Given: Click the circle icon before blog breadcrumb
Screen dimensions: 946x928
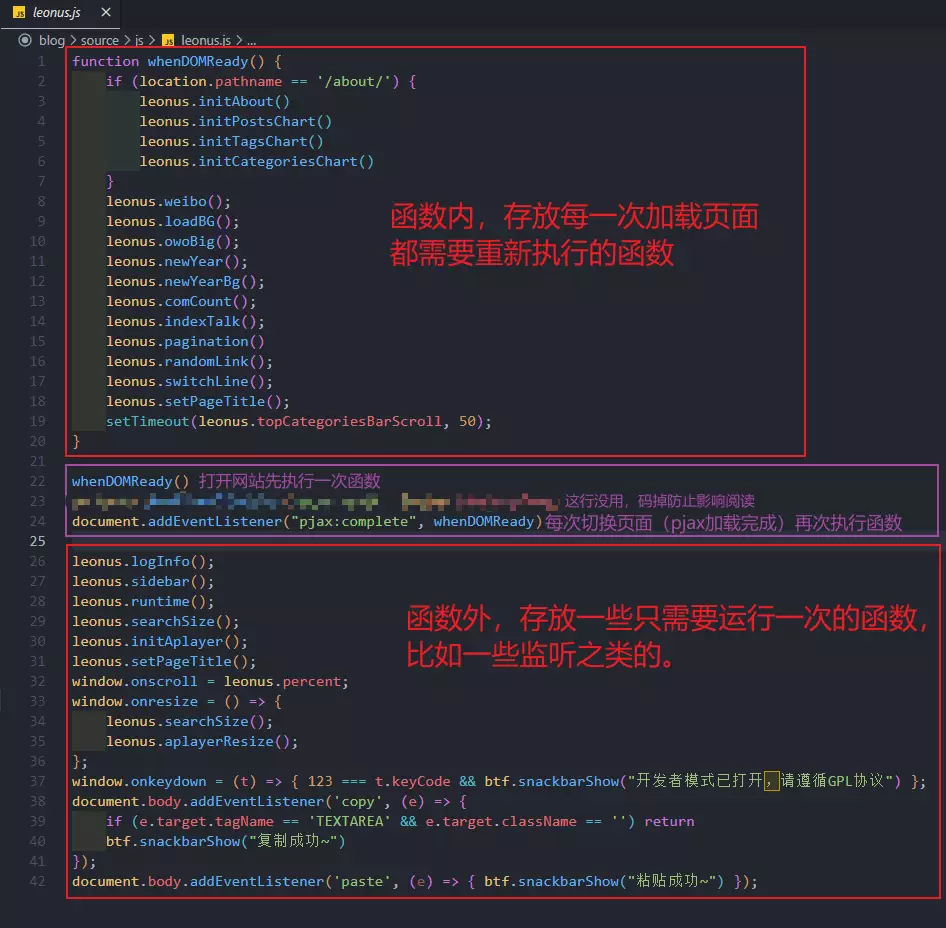Looking at the screenshot, I should pos(25,40).
